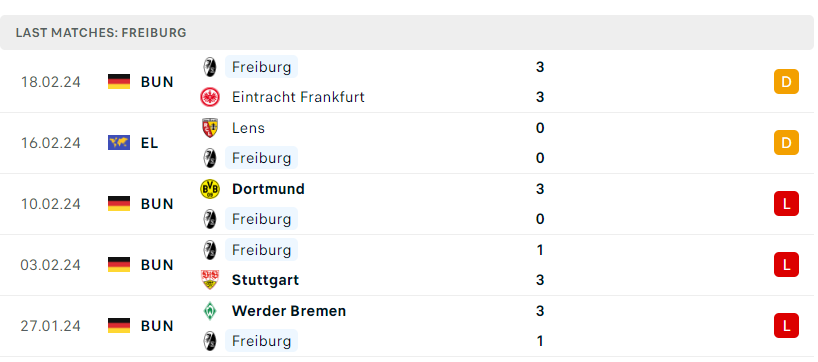Click the Eintracht Frankfurt club crest
Viewport: 818px width, 362px height.
coord(210,98)
